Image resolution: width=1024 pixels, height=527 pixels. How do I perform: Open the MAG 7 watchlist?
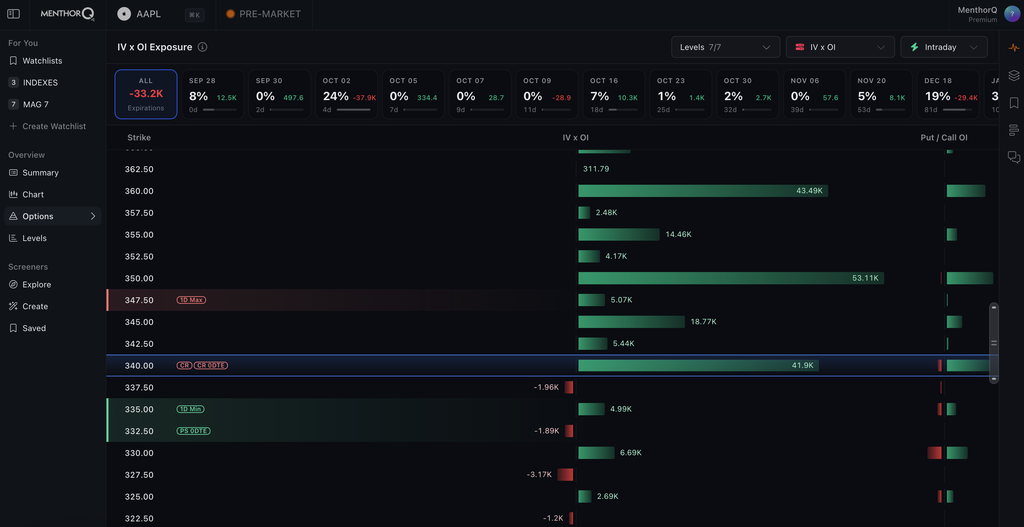click(53, 104)
